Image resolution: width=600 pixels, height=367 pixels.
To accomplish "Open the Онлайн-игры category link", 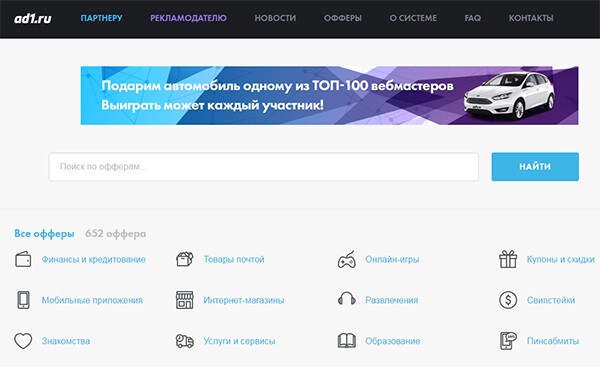I will point(392,259).
